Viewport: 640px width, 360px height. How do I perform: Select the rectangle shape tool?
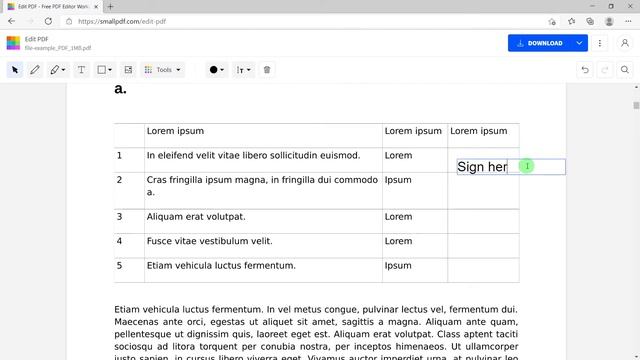(101, 70)
